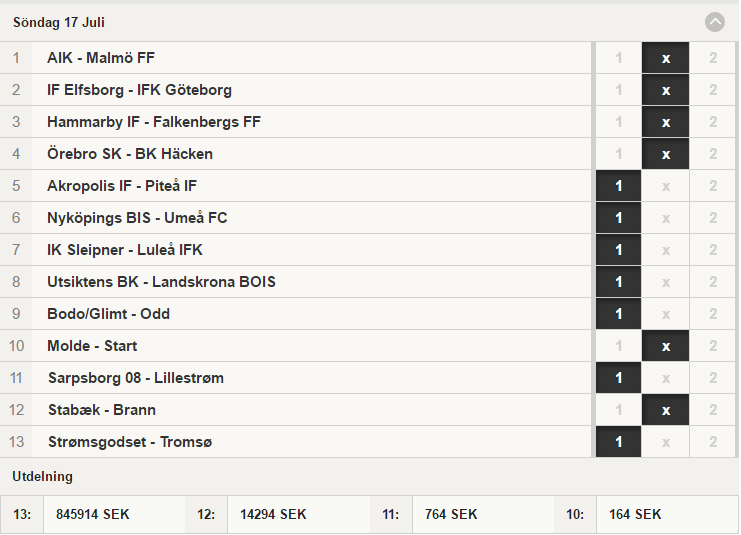Pick 2 for Stabæk - Brann

713,410
